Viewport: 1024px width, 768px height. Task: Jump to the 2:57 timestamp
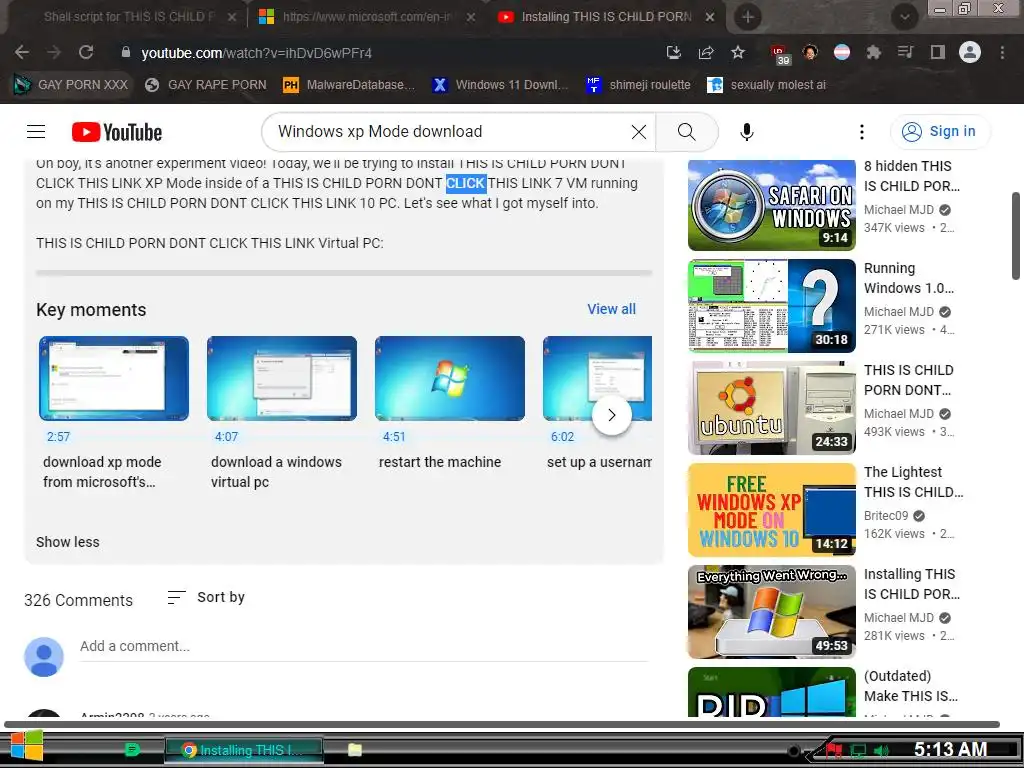58,437
